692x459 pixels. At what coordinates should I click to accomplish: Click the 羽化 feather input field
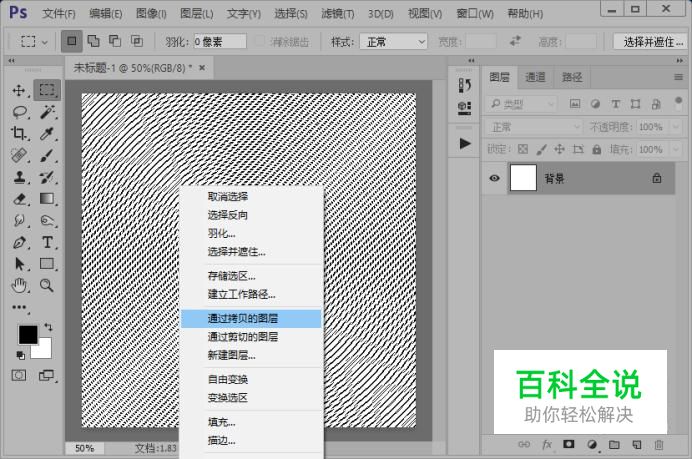coord(220,41)
